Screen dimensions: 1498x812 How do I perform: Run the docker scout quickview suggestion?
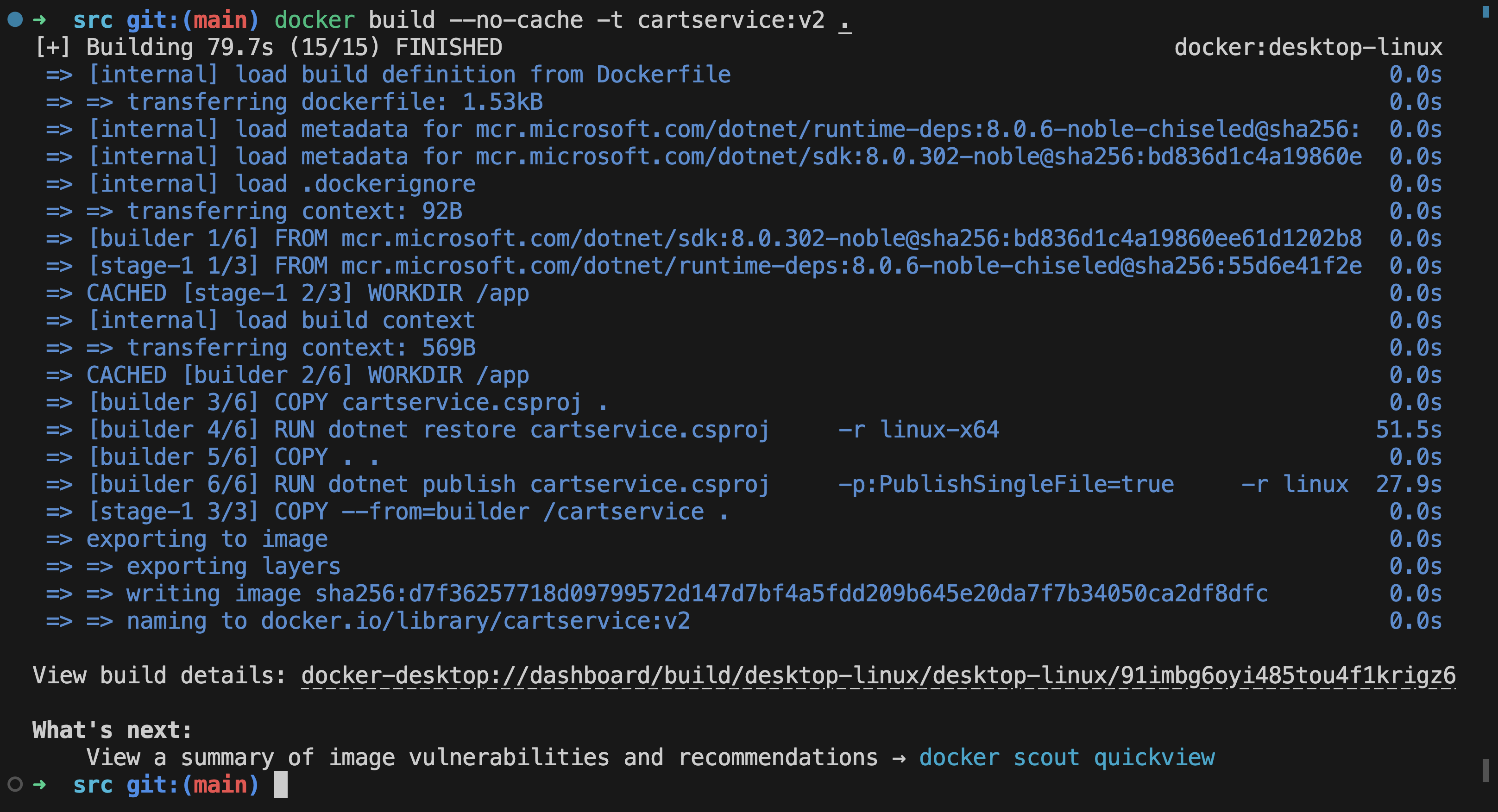tap(1067, 757)
